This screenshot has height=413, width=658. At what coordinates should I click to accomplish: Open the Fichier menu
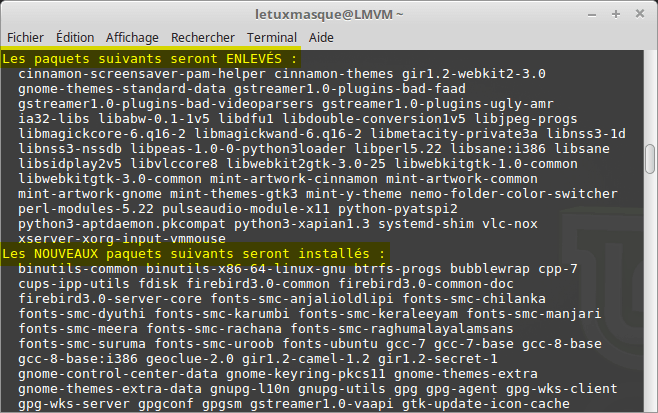click(24, 36)
